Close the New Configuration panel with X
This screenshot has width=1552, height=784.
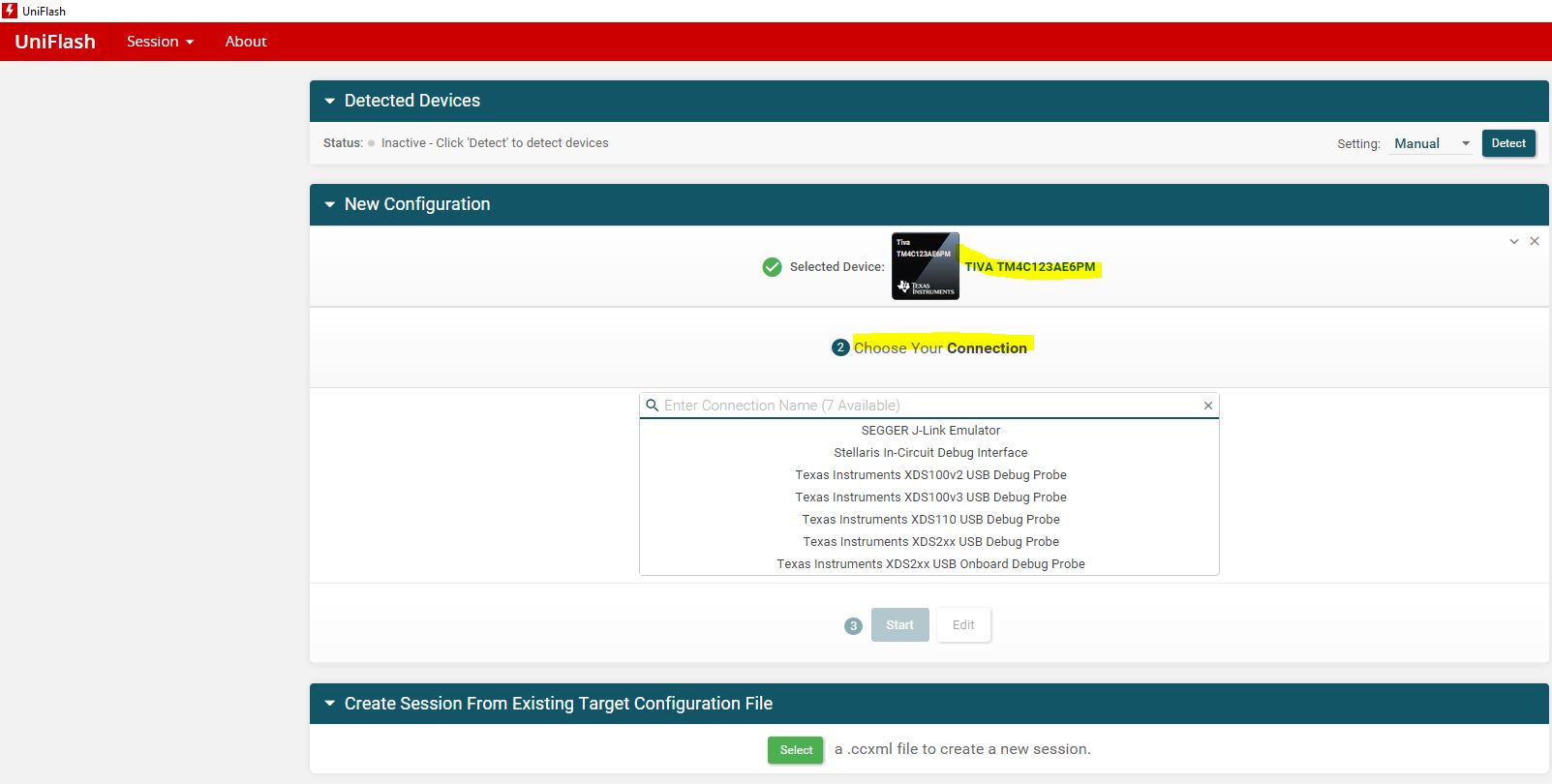pos(1535,241)
